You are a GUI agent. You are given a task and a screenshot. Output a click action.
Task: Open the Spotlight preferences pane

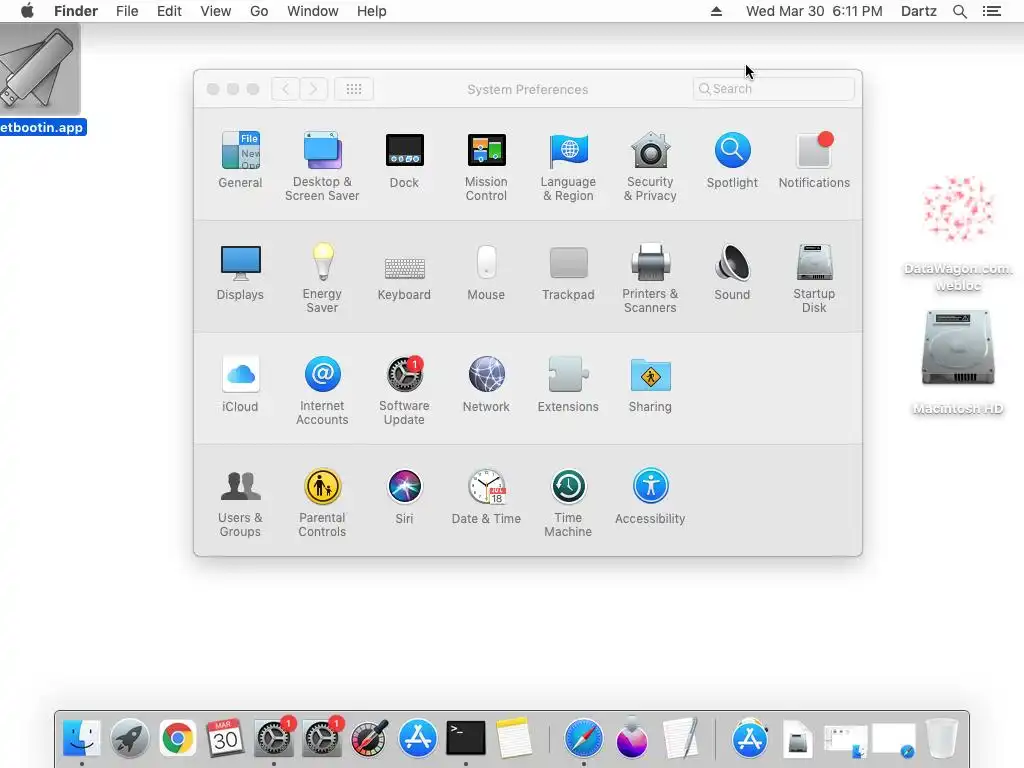[732, 160]
